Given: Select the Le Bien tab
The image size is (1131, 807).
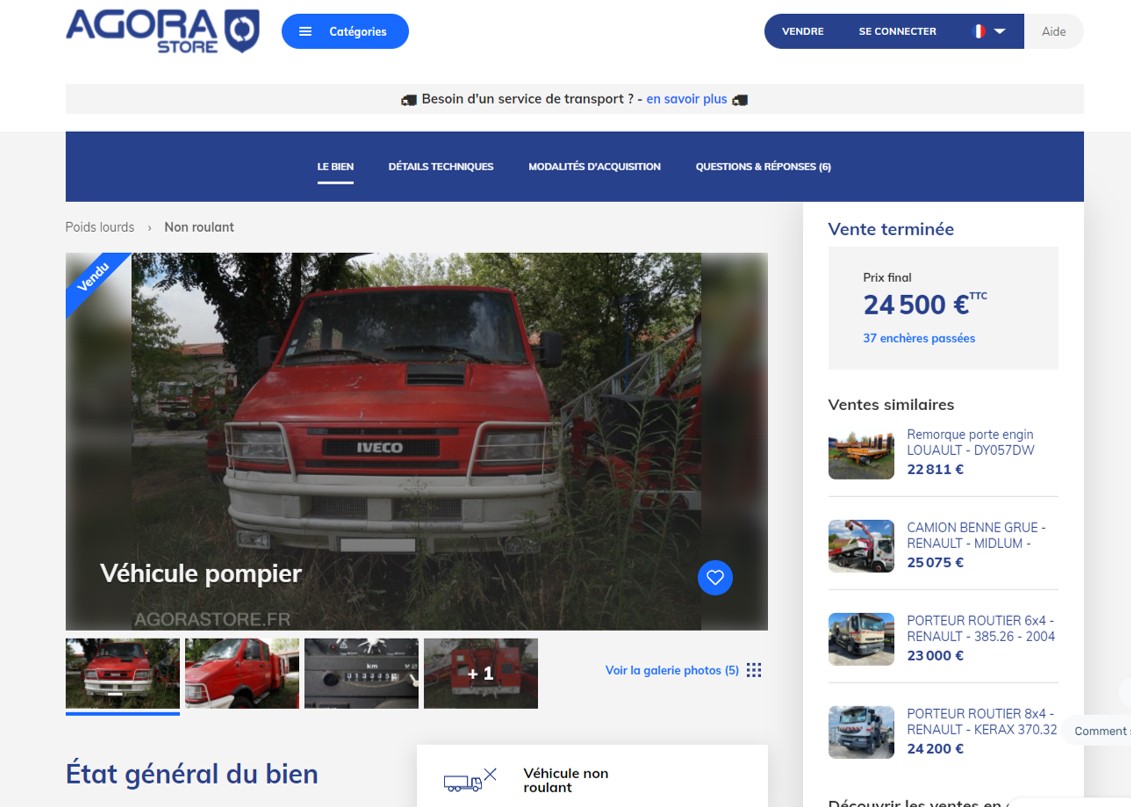Looking at the screenshot, I should click(x=335, y=167).
